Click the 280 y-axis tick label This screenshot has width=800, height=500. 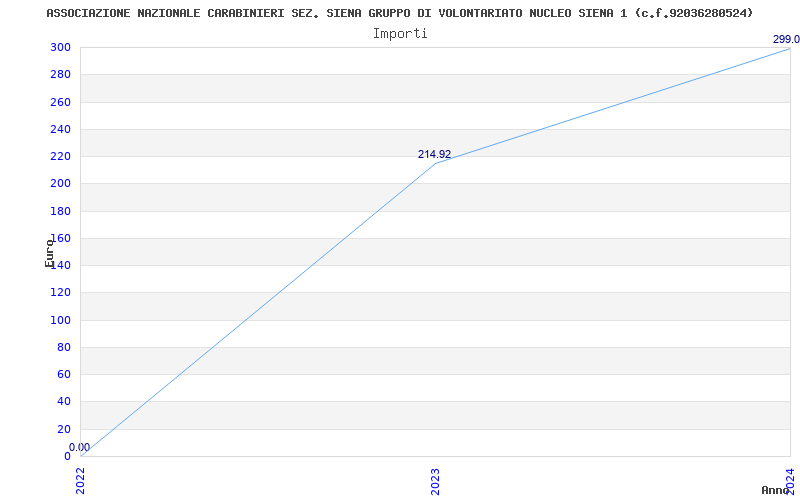(60, 74)
